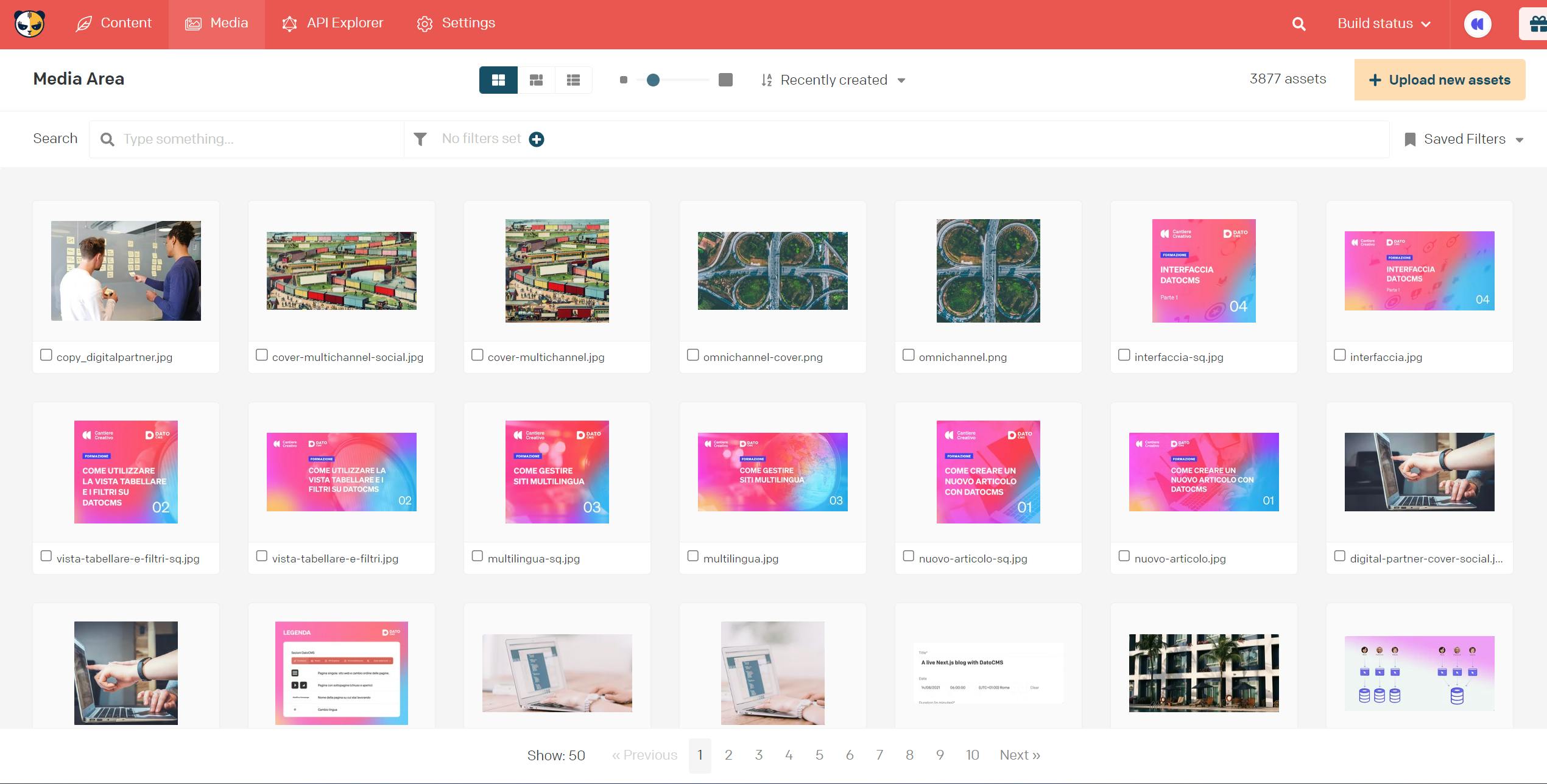The width and height of the screenshot is (1547, 784).
Task: Click the sort order A-Z icon
Action: click(x=767, y=80)
